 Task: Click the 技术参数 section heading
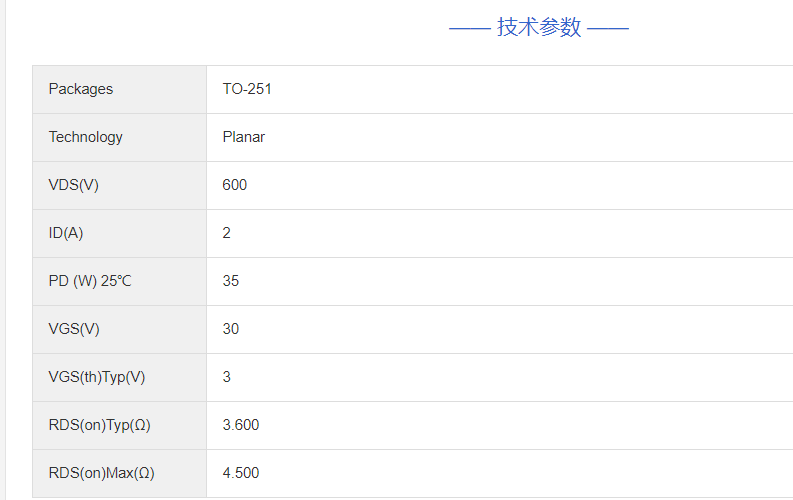tap(539, 27)
